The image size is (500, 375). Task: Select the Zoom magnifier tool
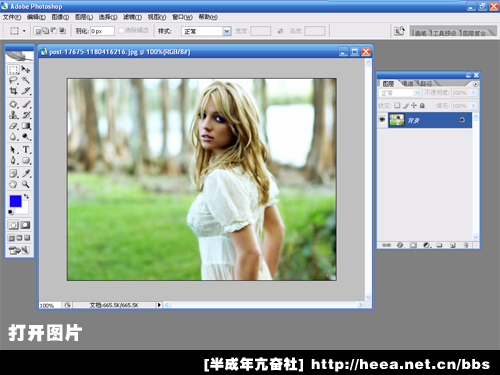[26, 184]
